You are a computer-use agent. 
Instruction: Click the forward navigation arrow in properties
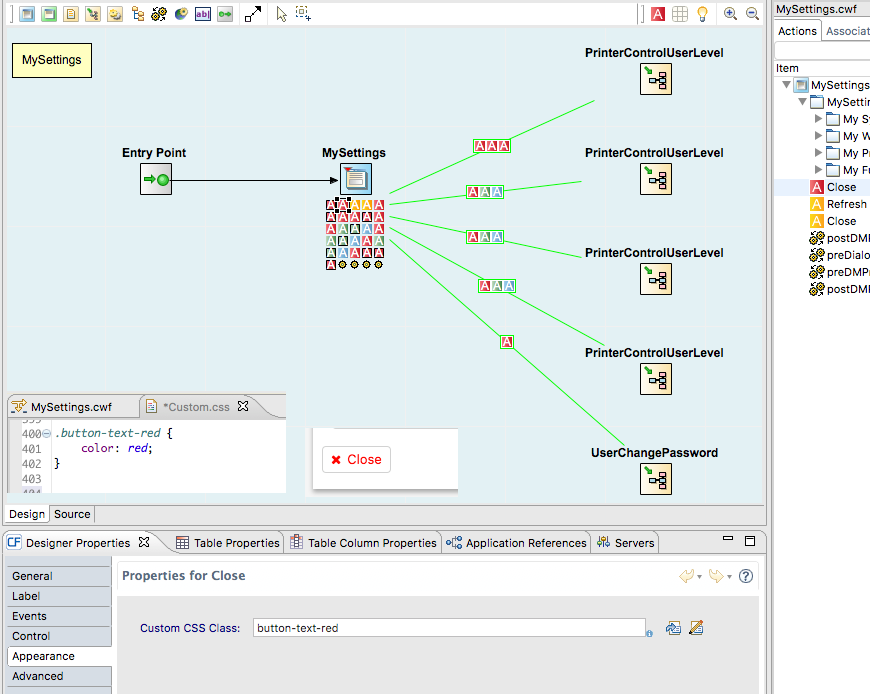(x=716, y=576)
